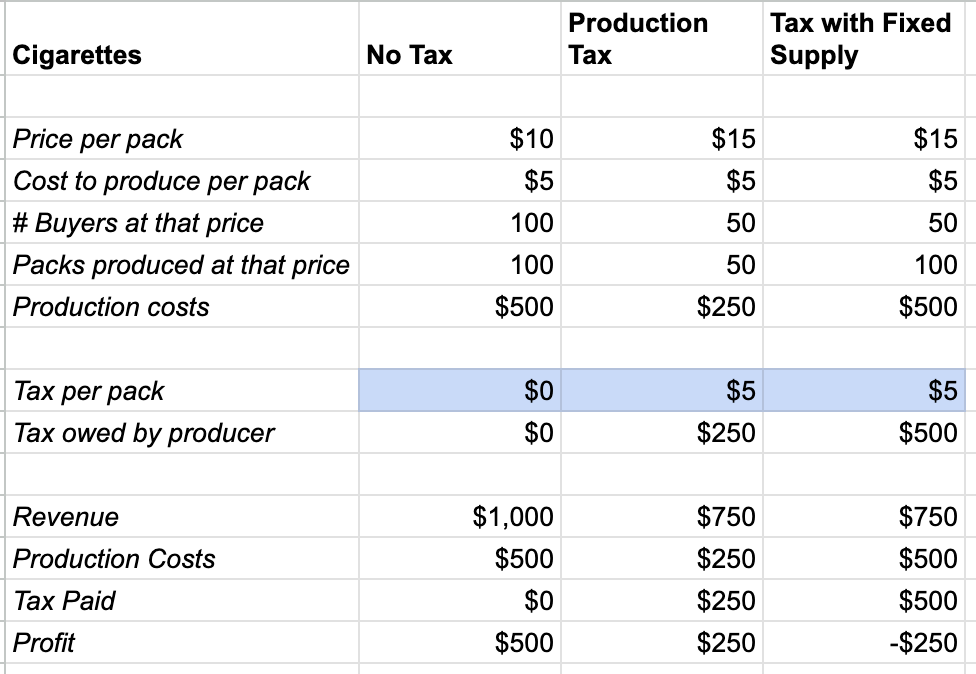Select 50 buyers under Production Tax
This screenshot has height=674, width=976.
[x=662, y=222]
